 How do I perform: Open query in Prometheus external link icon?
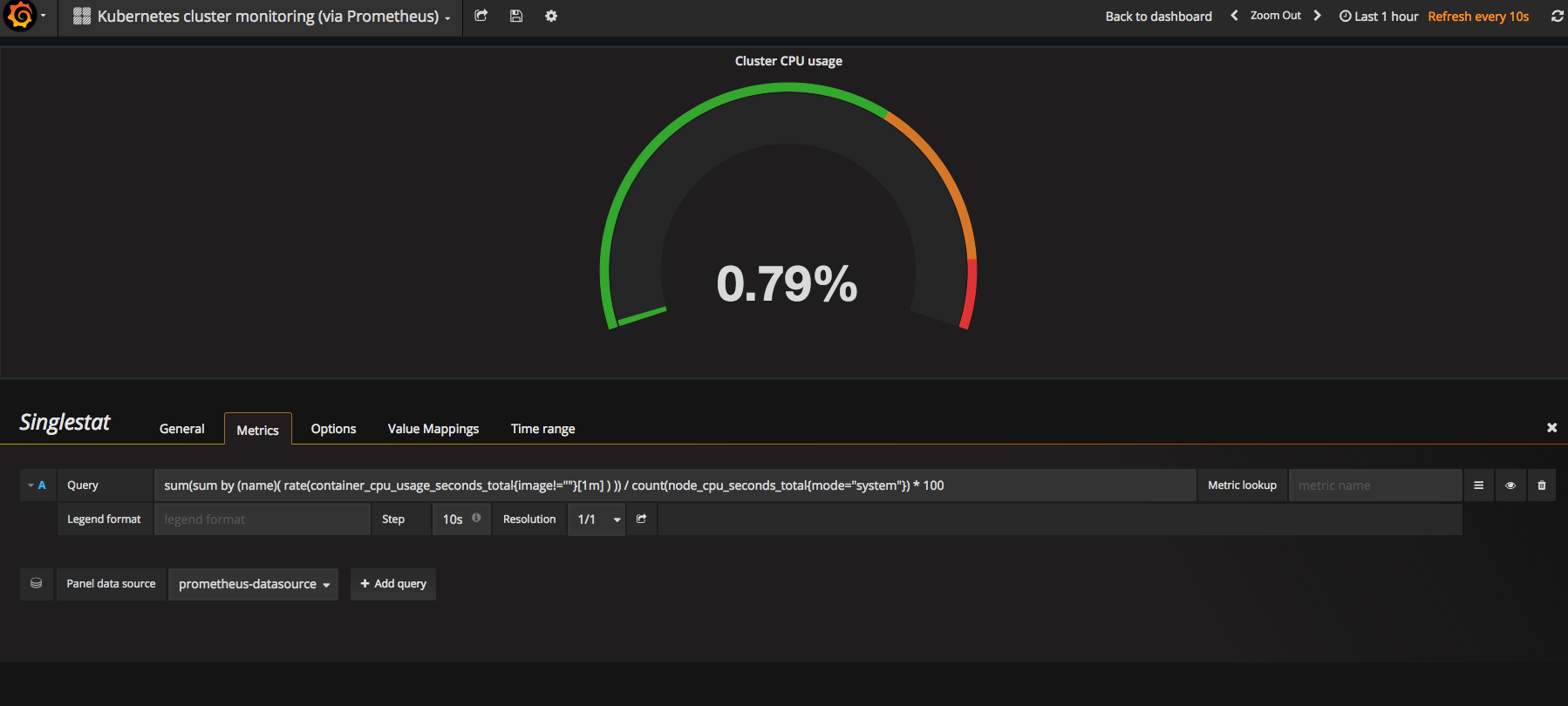pos(642,519)
